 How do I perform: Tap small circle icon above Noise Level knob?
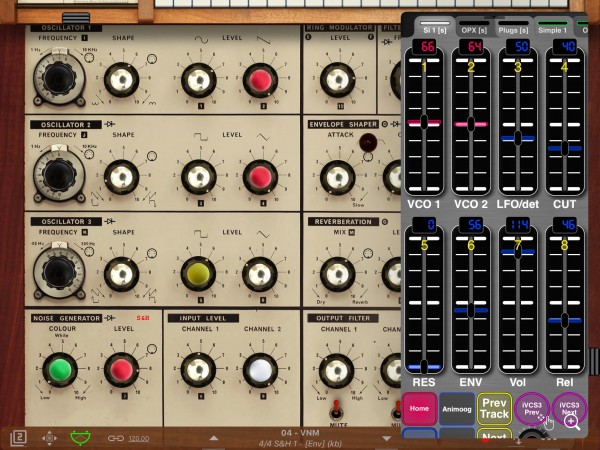click(152, 349)
